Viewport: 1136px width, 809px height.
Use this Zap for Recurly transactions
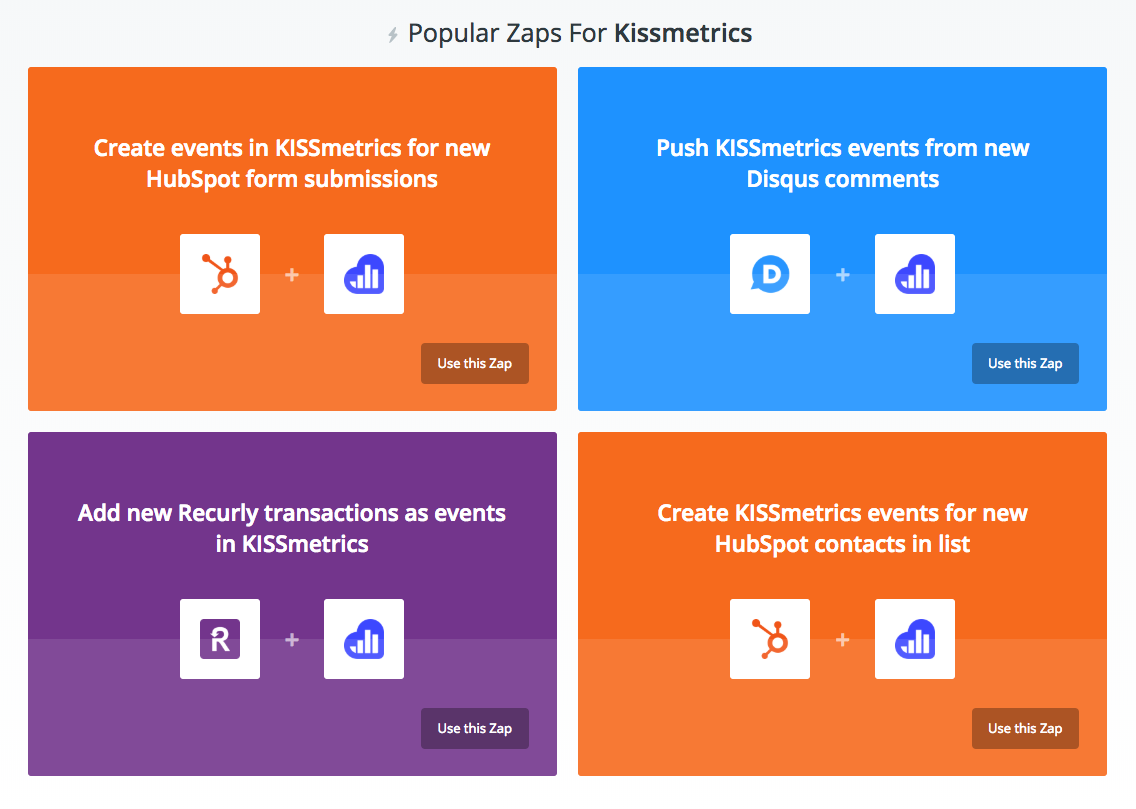coord(475,729)
